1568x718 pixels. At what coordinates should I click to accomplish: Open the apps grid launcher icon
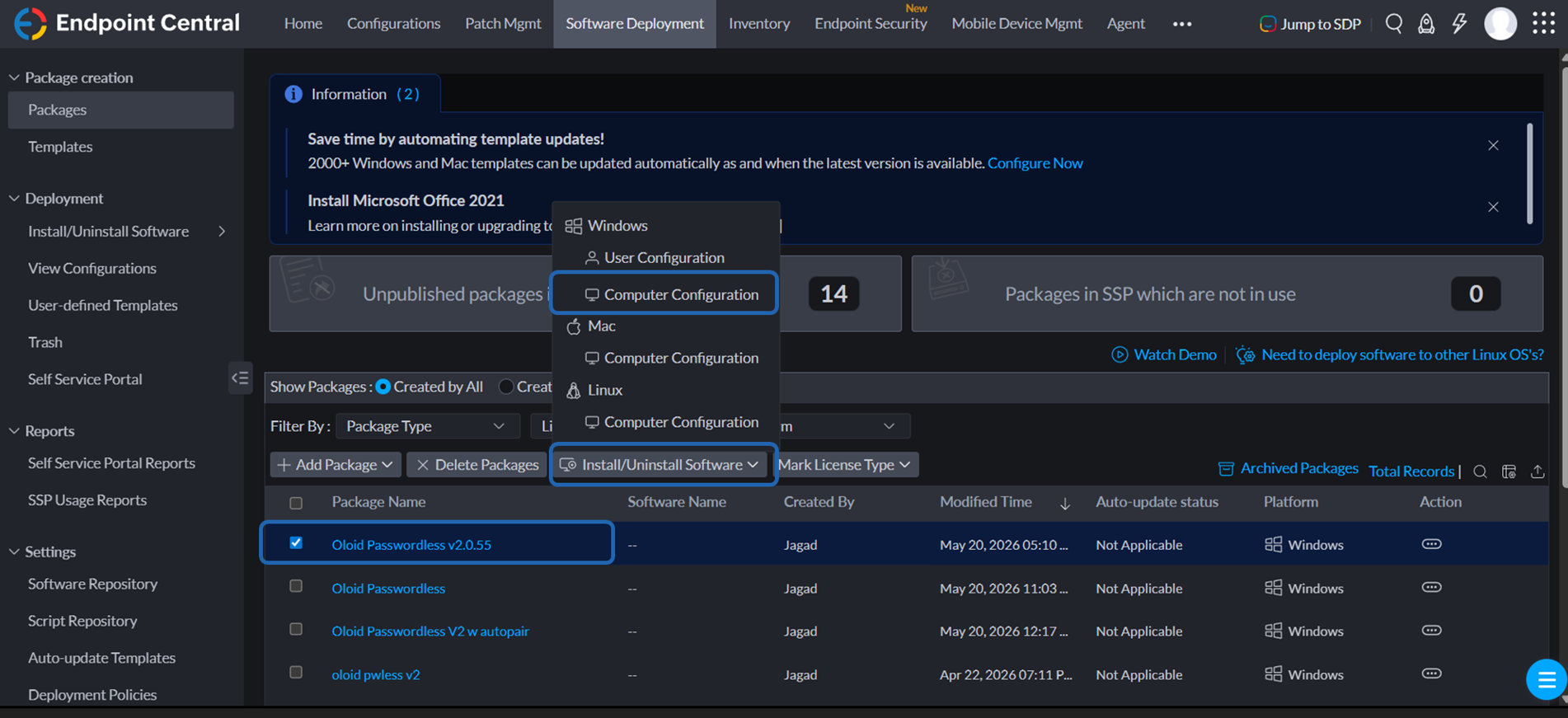coord(1543,23)
